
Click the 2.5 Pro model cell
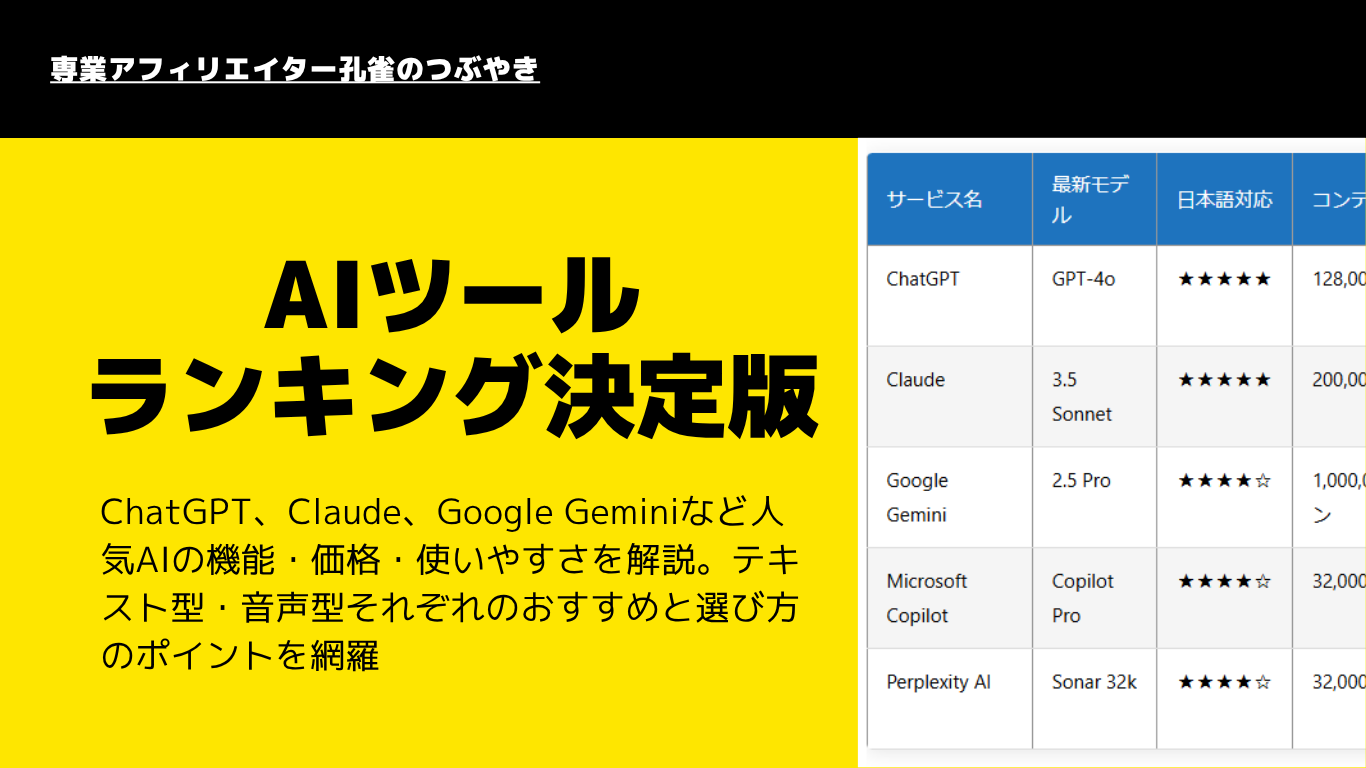[x=1081, y=481]
